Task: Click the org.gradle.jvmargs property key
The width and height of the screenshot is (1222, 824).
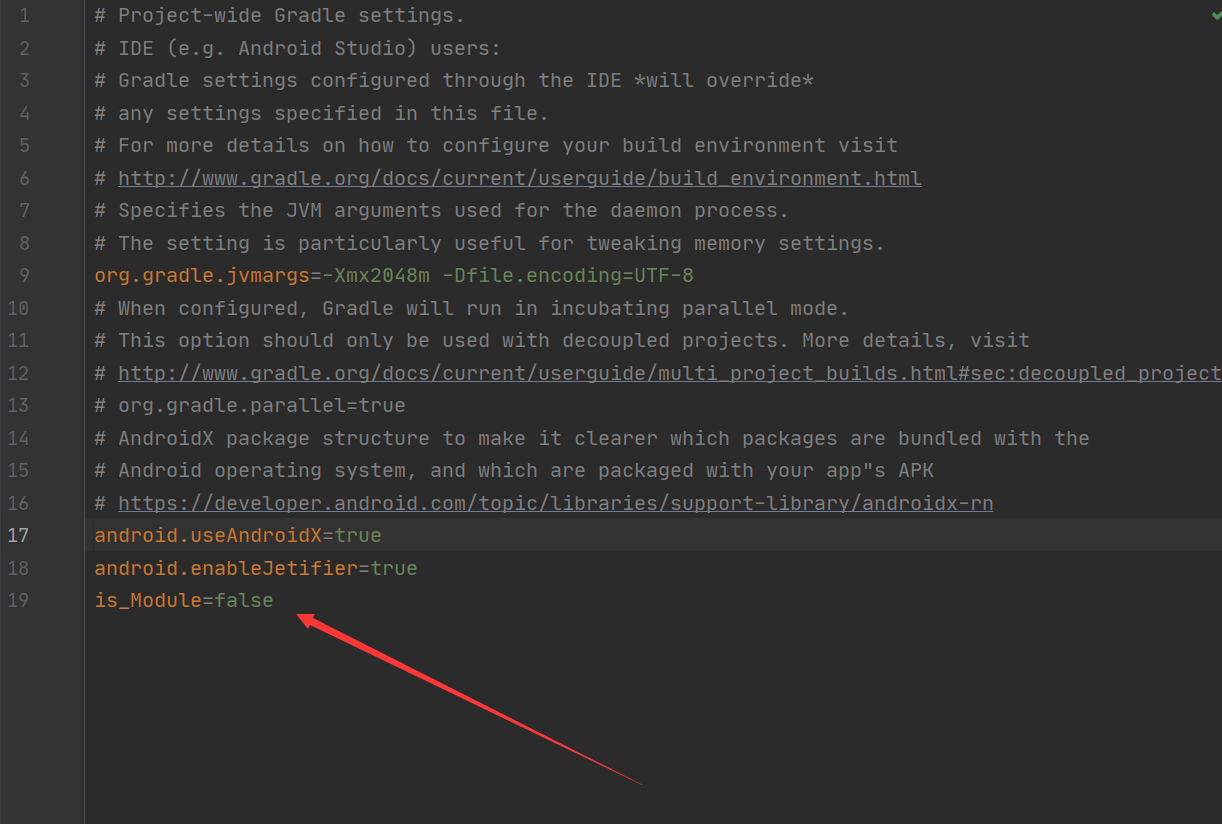Action: (202, 275)
